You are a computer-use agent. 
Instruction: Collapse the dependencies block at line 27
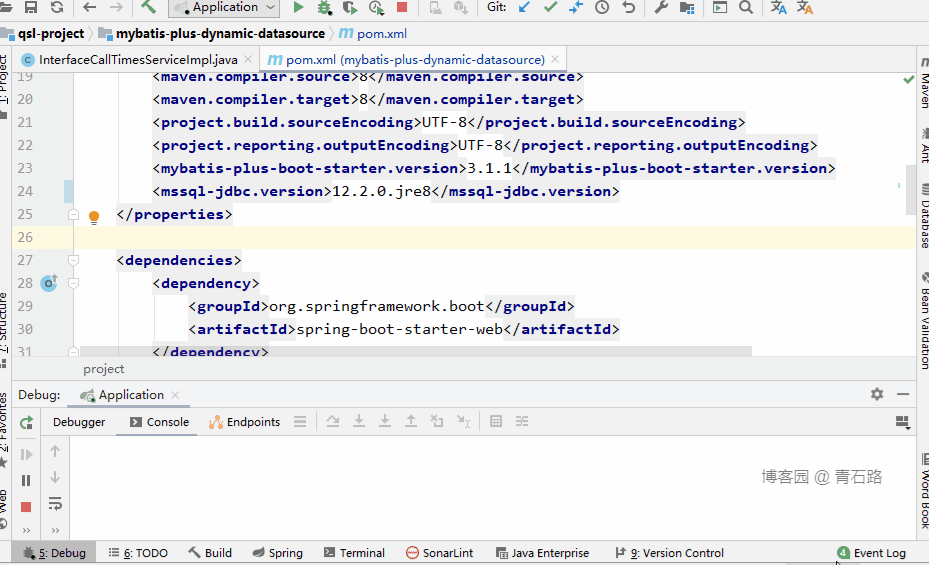coord(73,260)
